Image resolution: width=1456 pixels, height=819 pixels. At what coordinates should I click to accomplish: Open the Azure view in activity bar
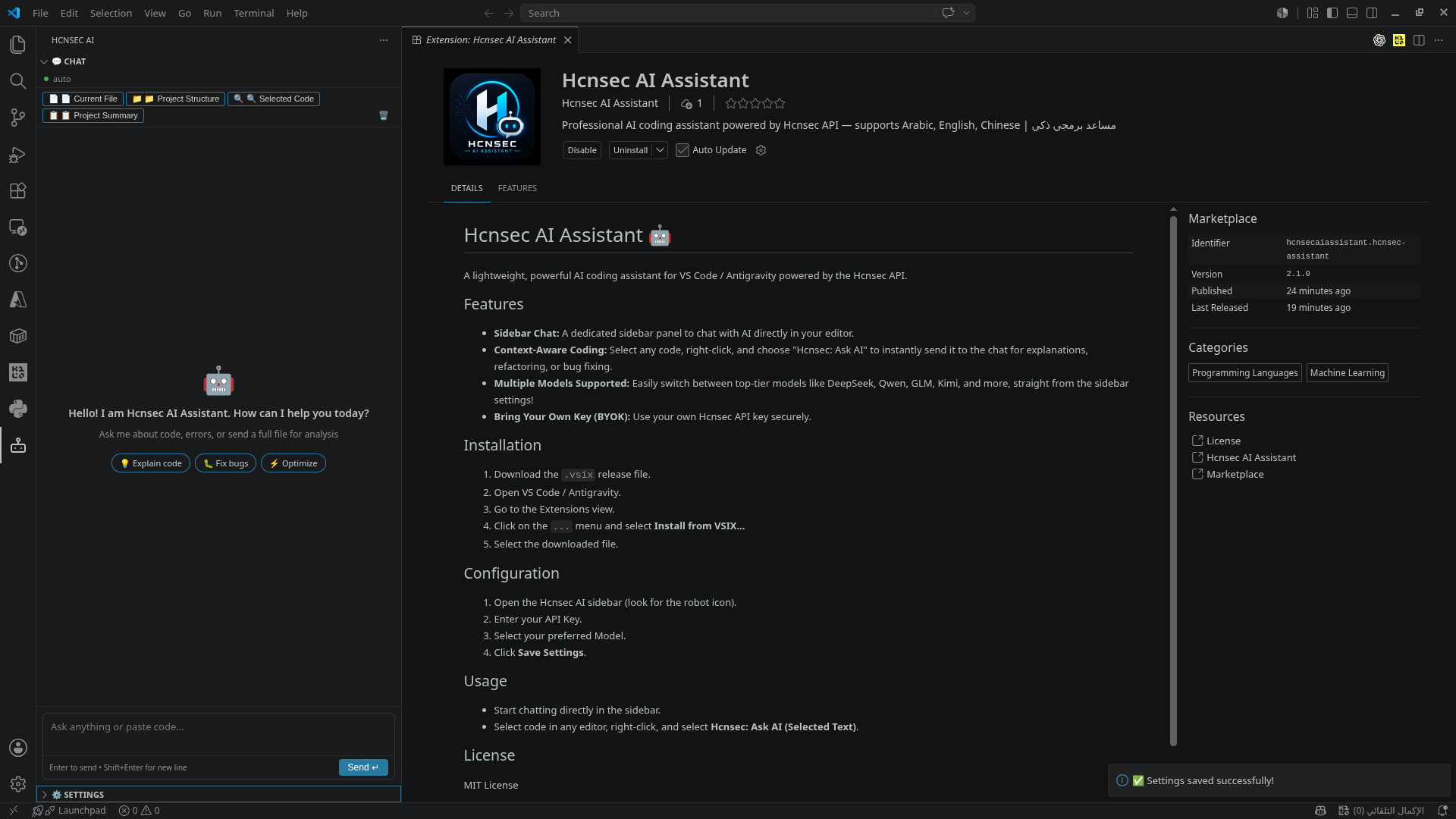point(18,300)
